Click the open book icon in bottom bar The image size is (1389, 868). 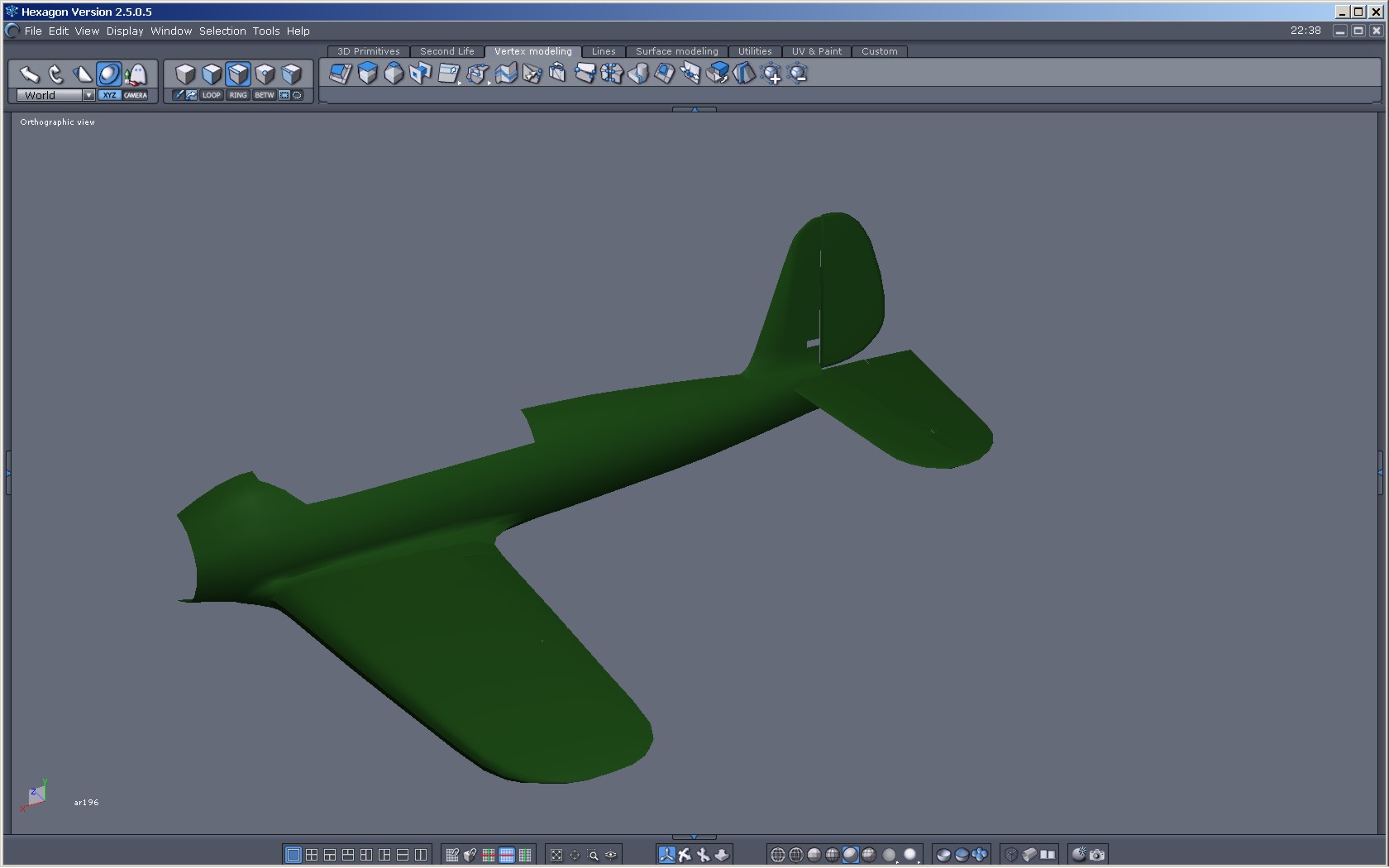click(x=1048, y=855)
